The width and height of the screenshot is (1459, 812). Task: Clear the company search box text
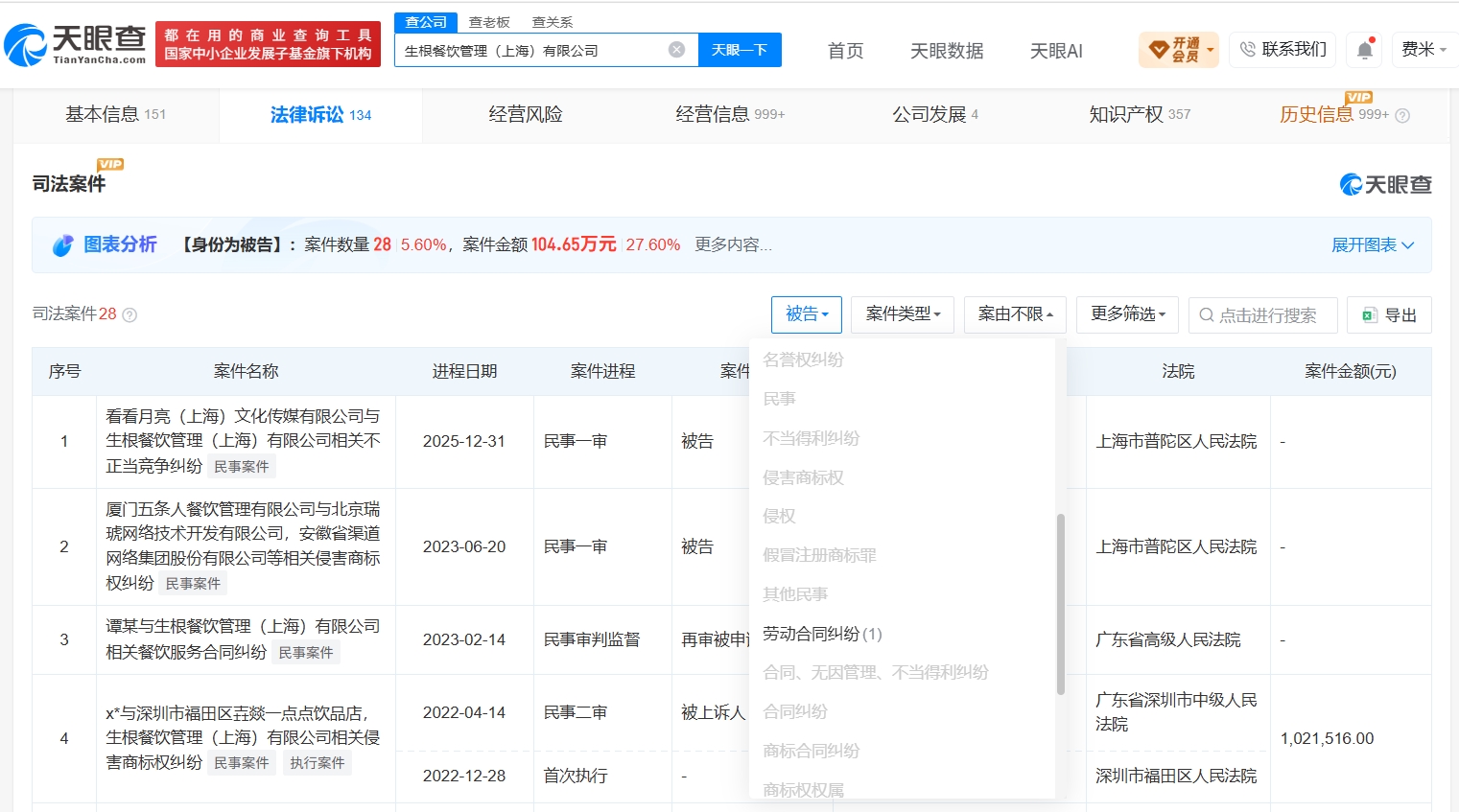[677, 50]
